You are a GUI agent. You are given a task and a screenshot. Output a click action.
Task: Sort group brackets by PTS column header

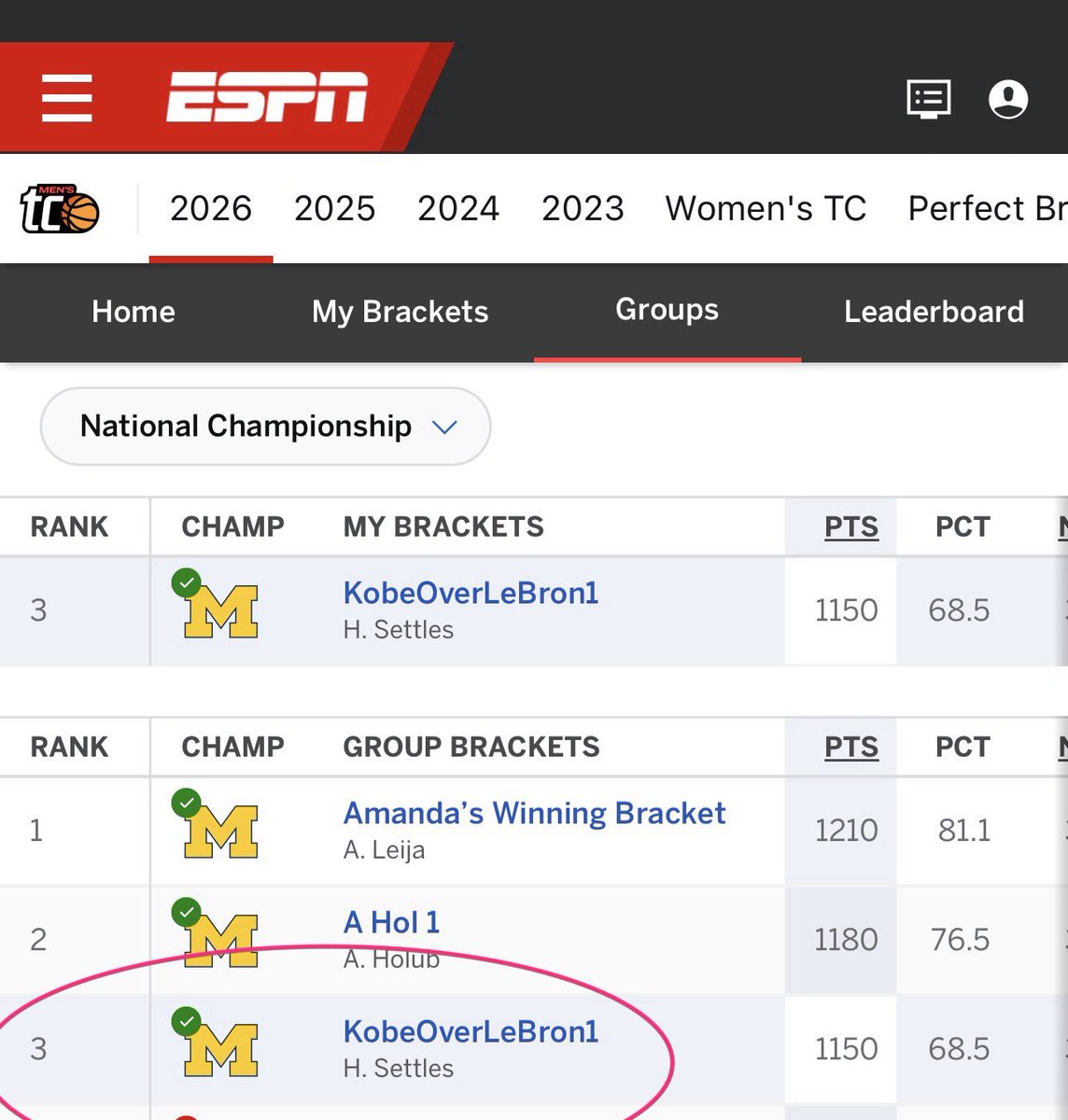851,747
